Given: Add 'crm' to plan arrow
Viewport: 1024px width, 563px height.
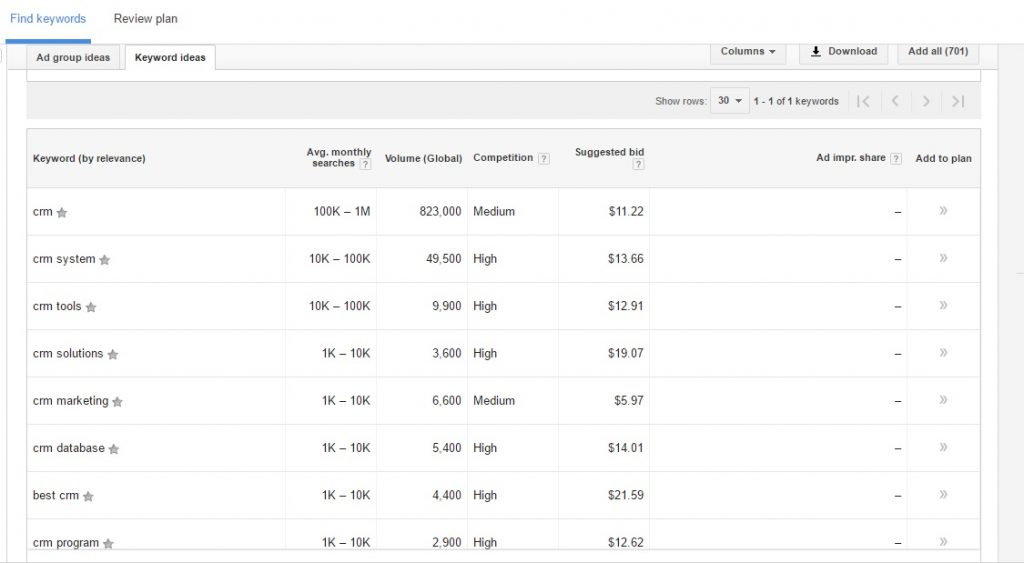Looking at the screenshot, I should 943,210.
